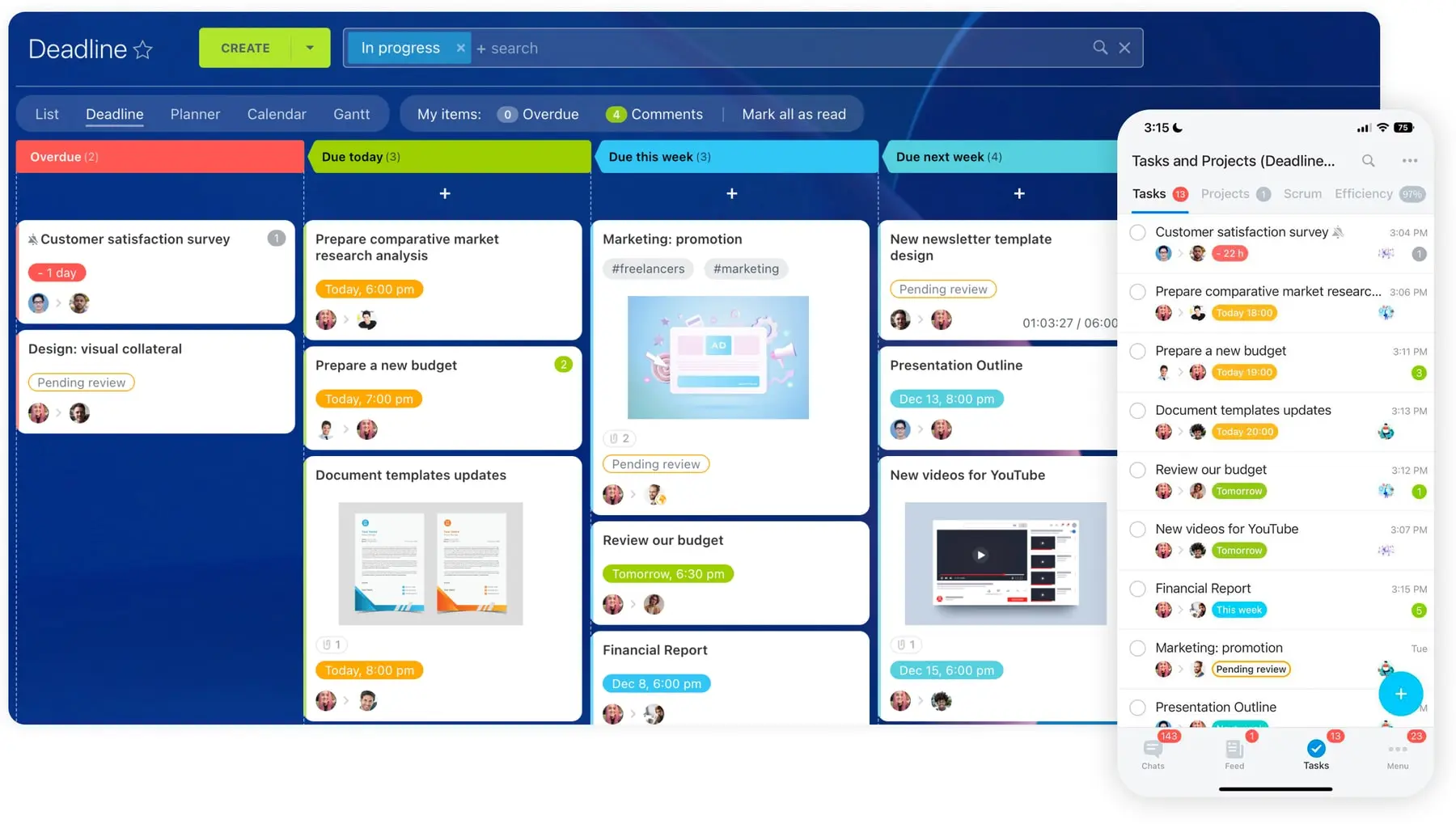Tap the search magnifier in mobile header

point(1369,161)
